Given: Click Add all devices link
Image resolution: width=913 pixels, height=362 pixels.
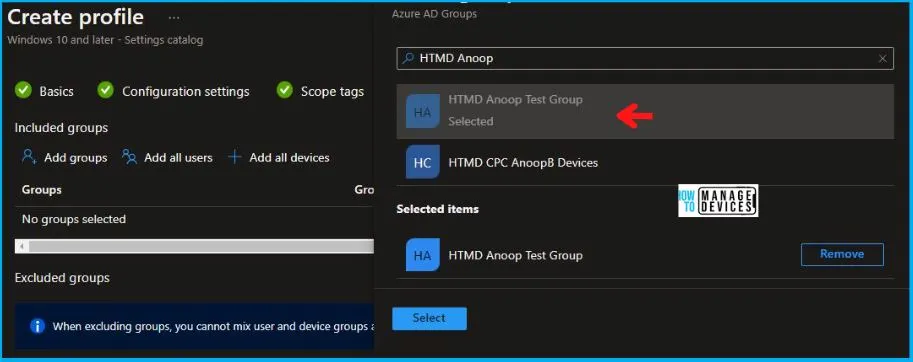Looking at the screenshot, I should coord(289,158).
